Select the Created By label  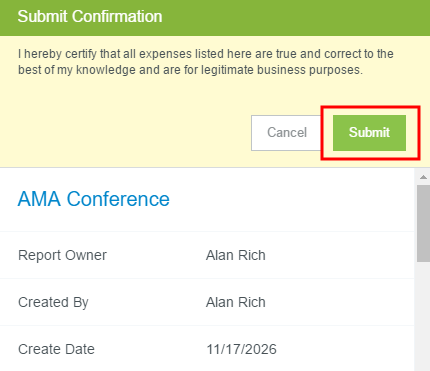pyautogui.click(x=53, y=302)
